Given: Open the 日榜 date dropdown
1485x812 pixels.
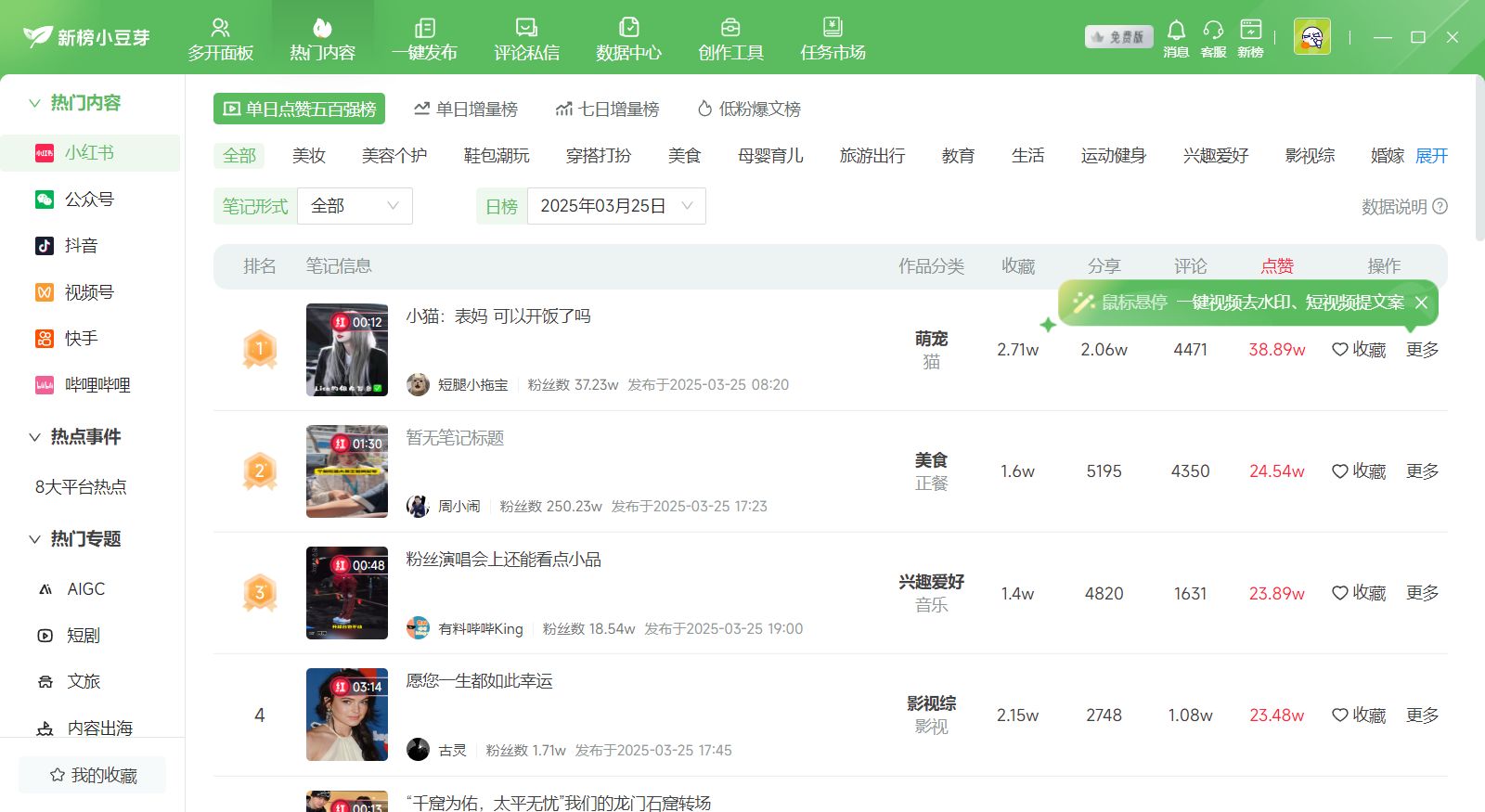Looking at the screenshot, I should pos(616,206).
